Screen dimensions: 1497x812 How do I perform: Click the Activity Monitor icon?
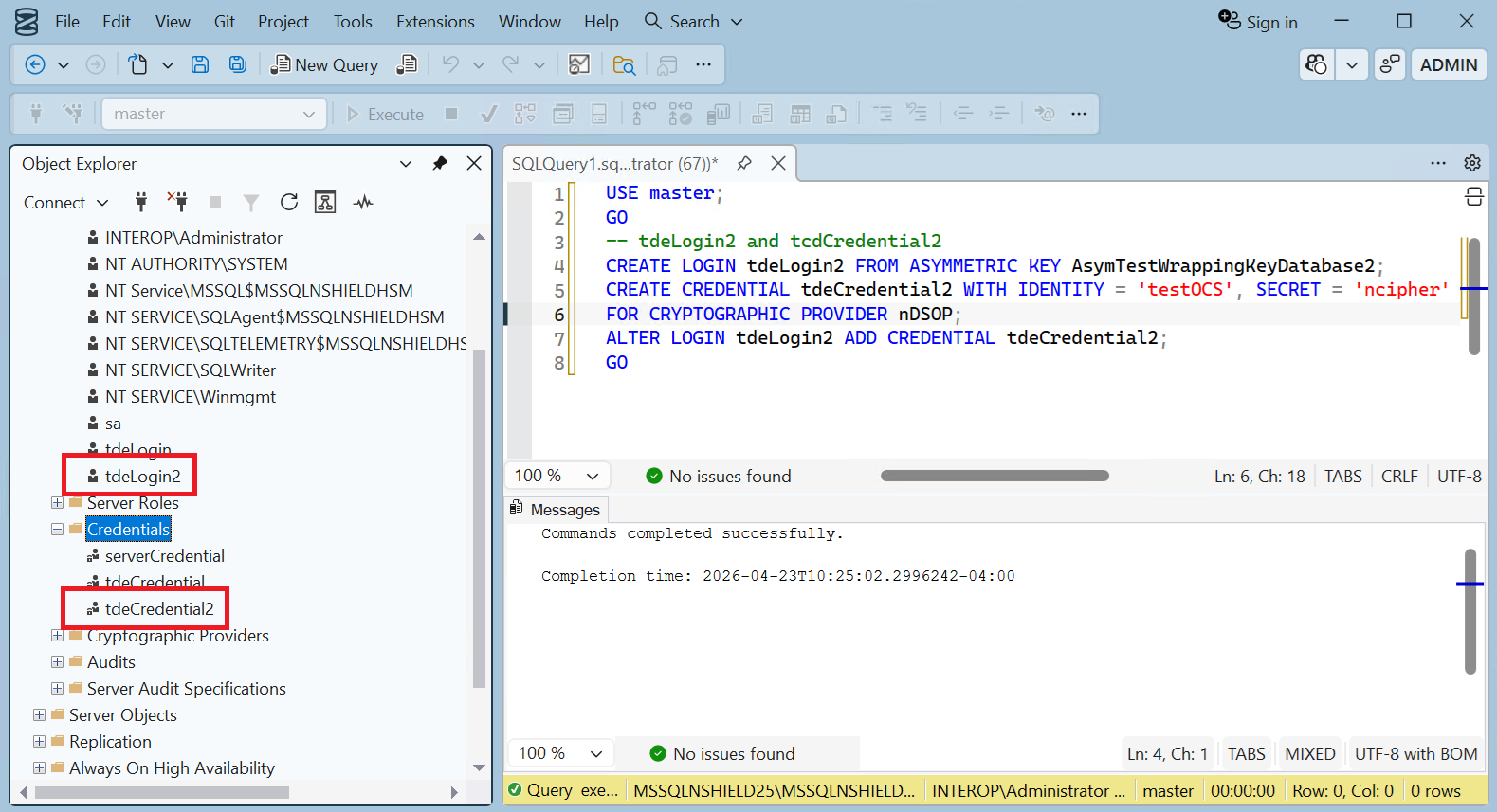[363, 202]
